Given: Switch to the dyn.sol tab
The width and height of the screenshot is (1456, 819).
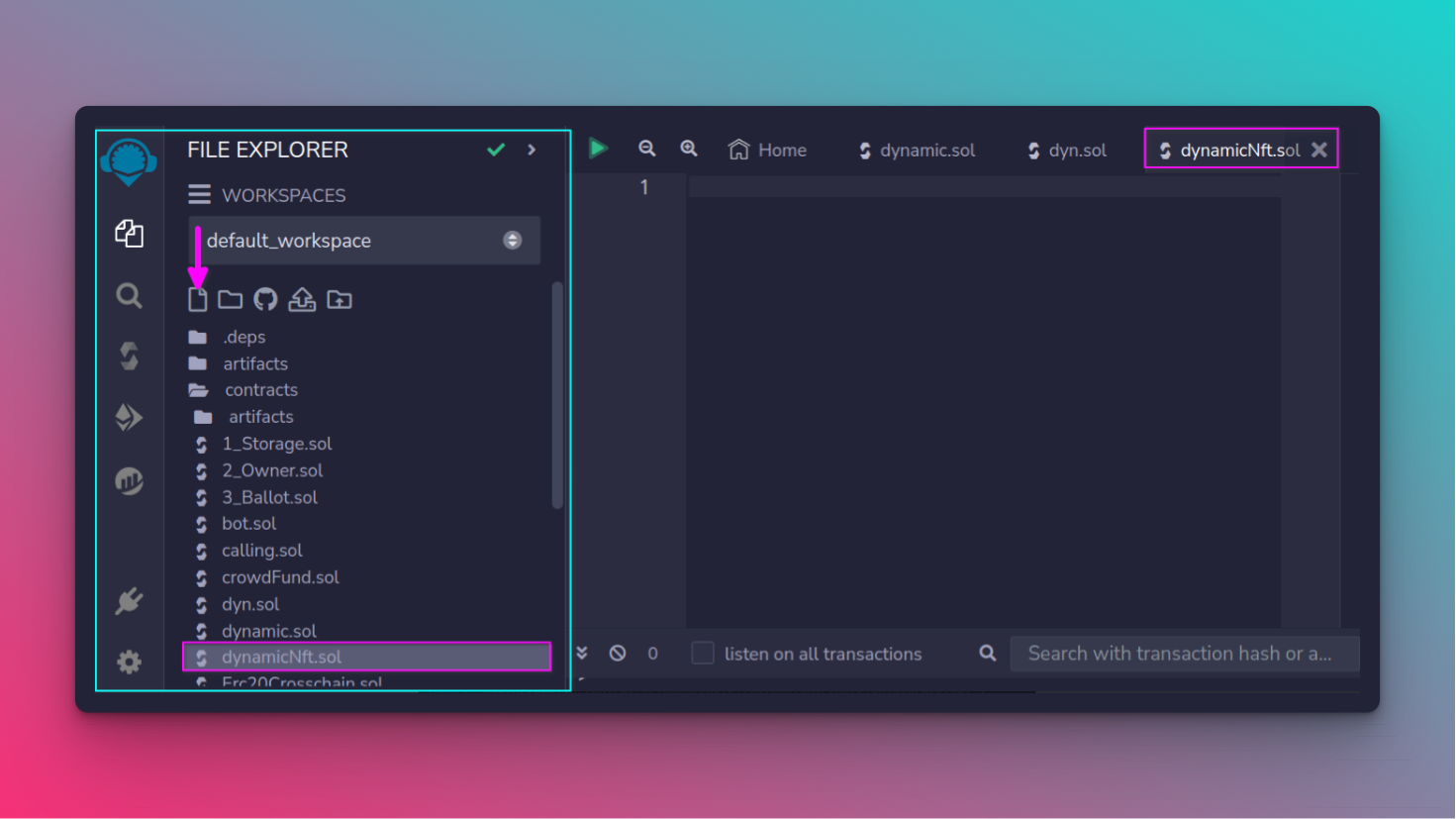Looking at the screenshot, I should point(1067,150).
